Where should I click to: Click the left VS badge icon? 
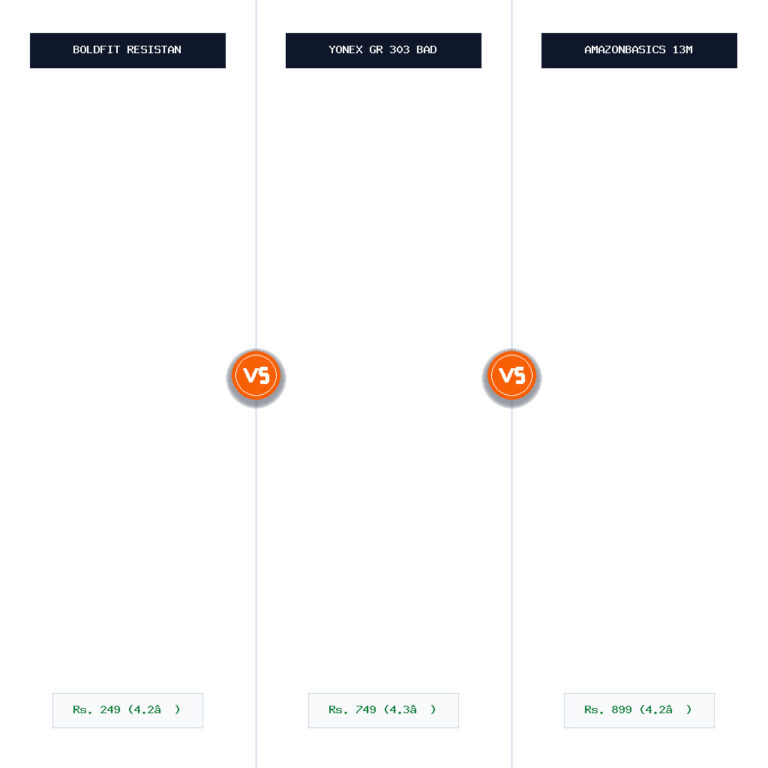tap(256, 376)
